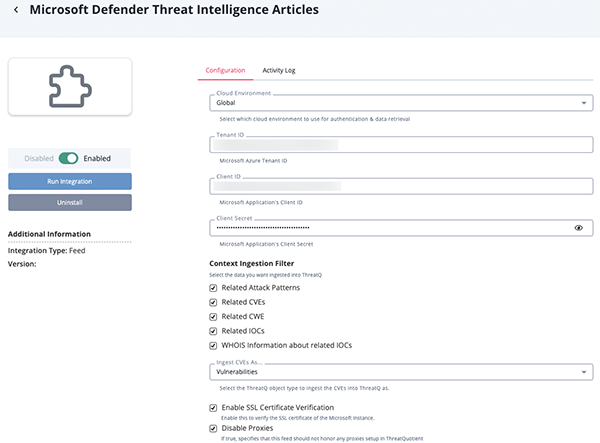Click the 'Select which cloud environment' hint text

click(x=315, y=119)
